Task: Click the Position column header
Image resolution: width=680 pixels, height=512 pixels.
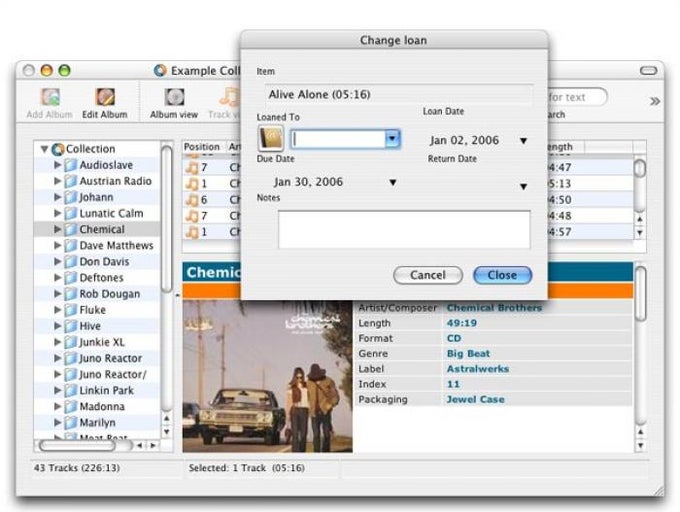Action: coord(202,147)
